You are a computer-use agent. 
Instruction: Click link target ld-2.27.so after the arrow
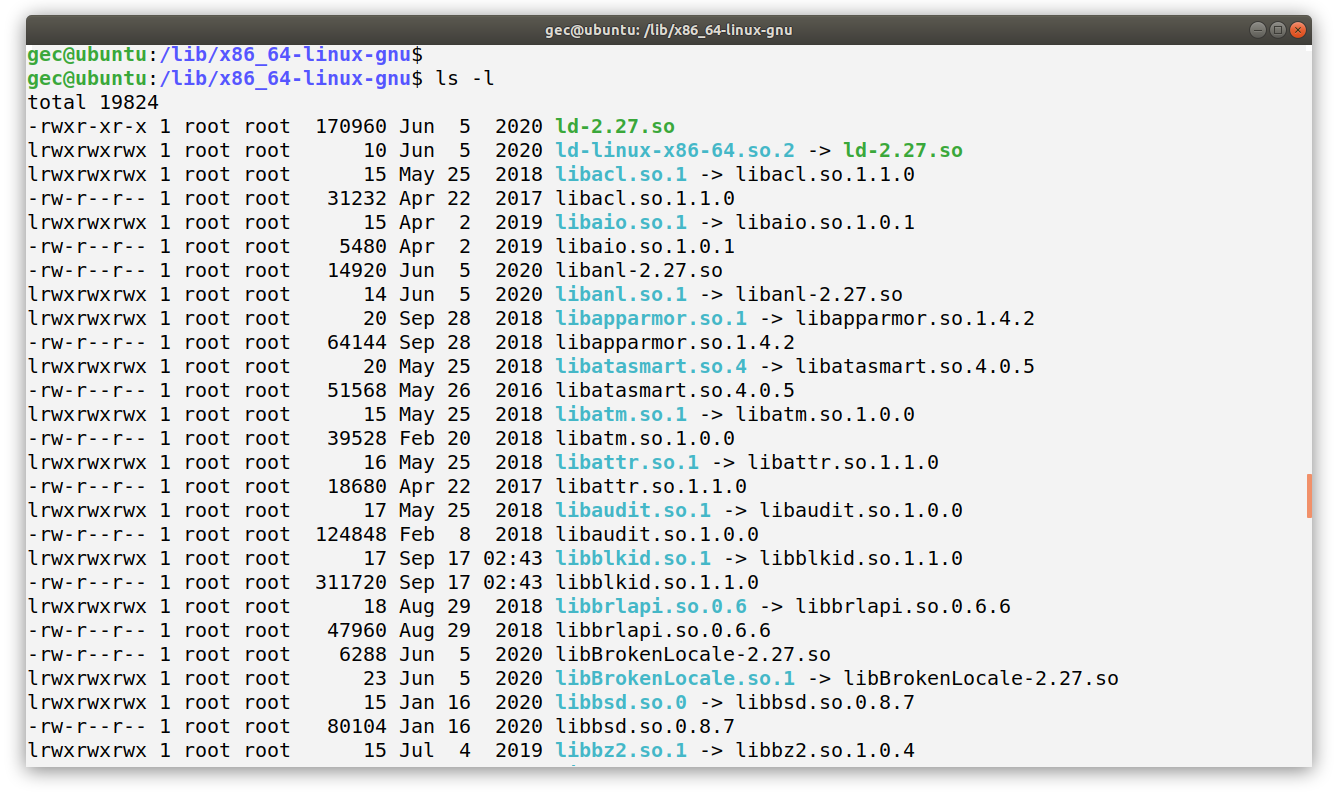coord(903,150)
